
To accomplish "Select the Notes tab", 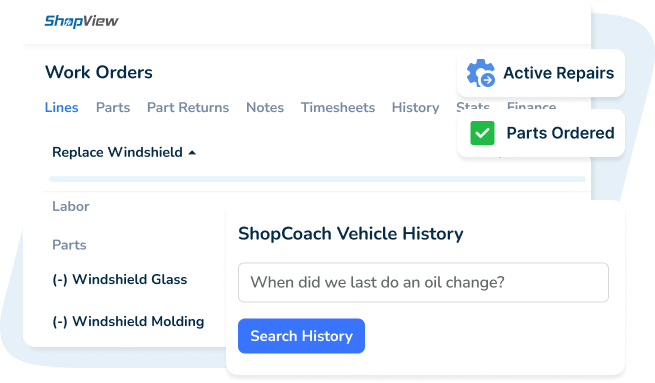I will (265, 107).
